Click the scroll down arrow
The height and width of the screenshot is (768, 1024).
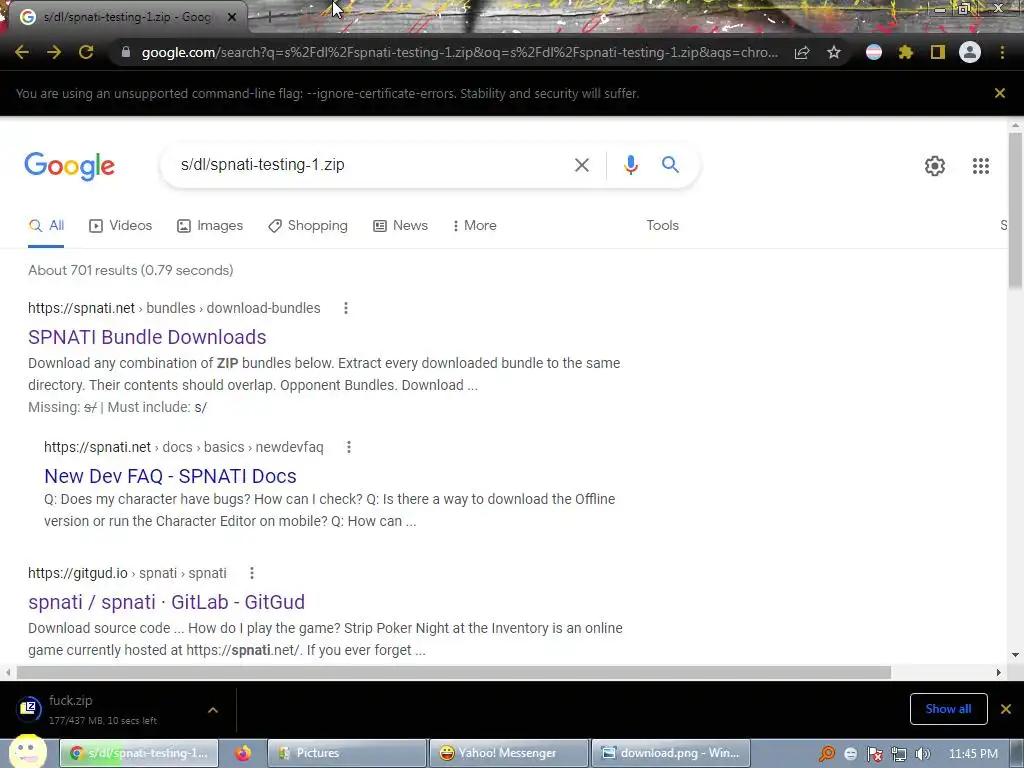pyautogui.click(x=1015, y=655)
